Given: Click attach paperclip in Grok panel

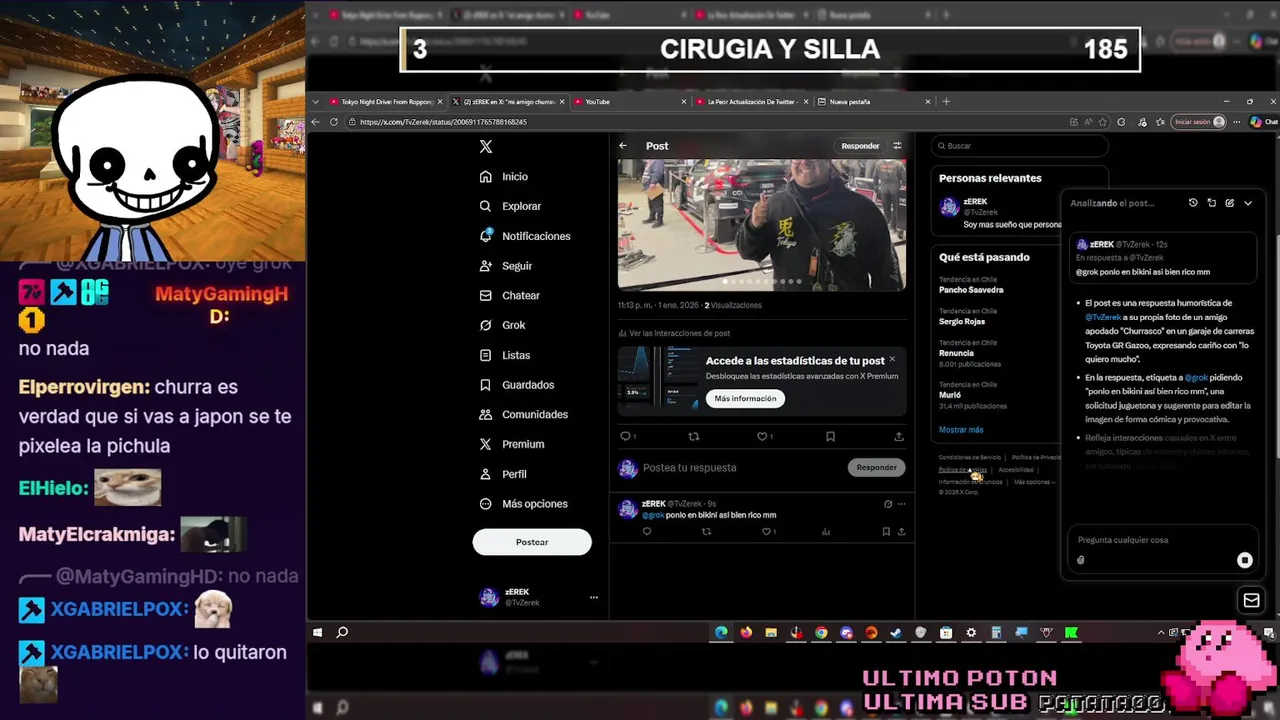Looking at the screenshot, I should click(x=1080, y=560).
